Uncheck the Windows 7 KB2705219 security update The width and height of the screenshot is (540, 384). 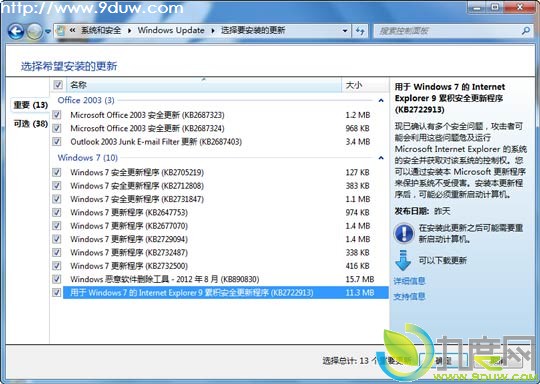57,172
